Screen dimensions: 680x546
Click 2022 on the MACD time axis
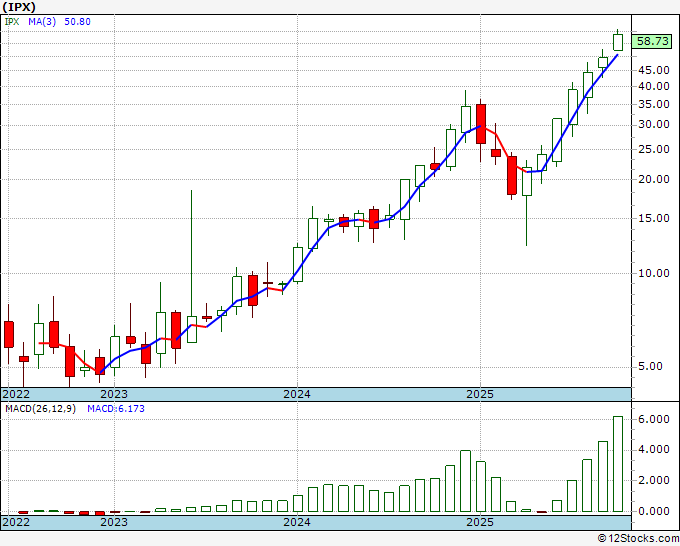(x=16, y=522)
